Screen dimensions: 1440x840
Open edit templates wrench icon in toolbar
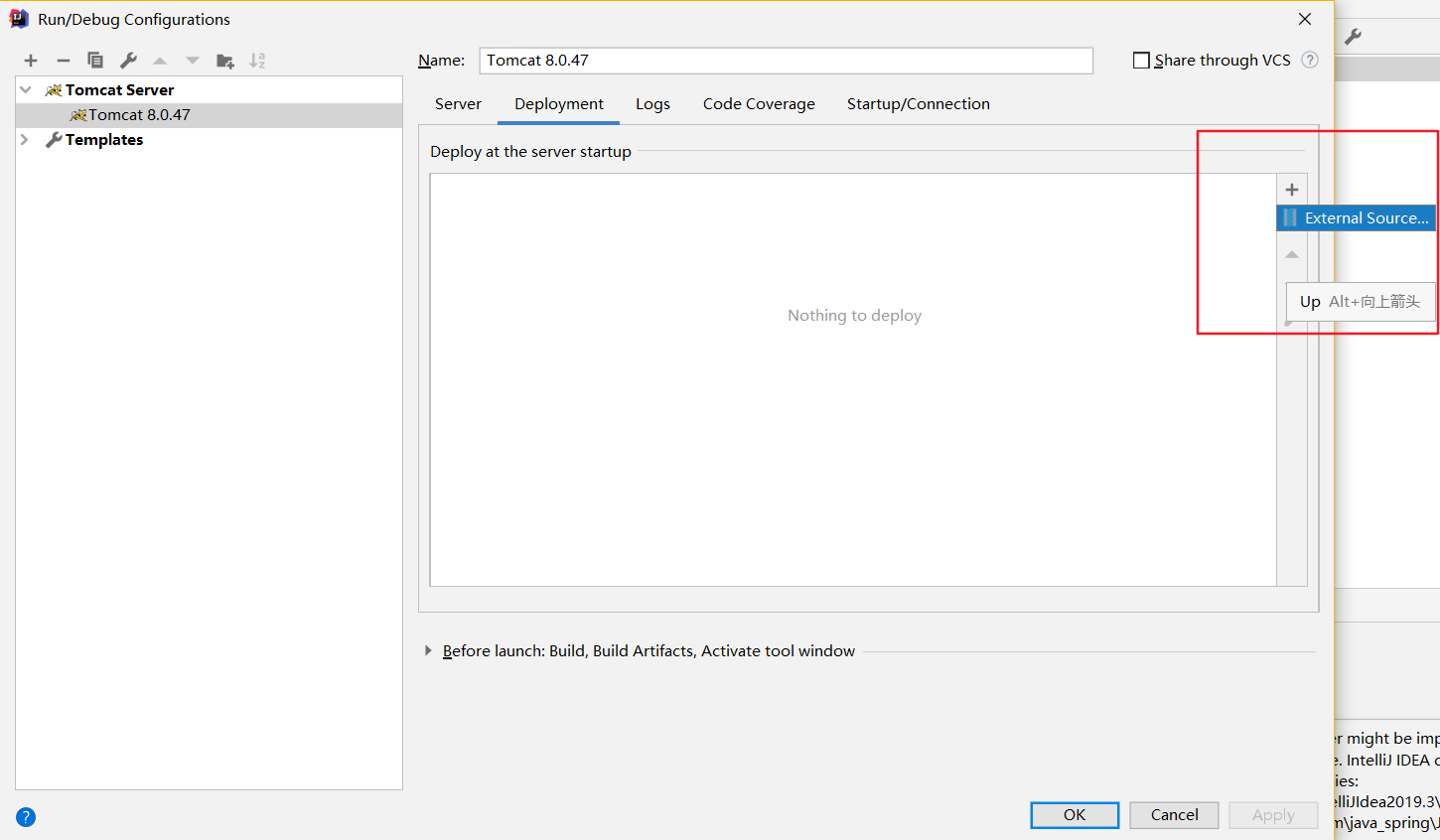point(128,61)
